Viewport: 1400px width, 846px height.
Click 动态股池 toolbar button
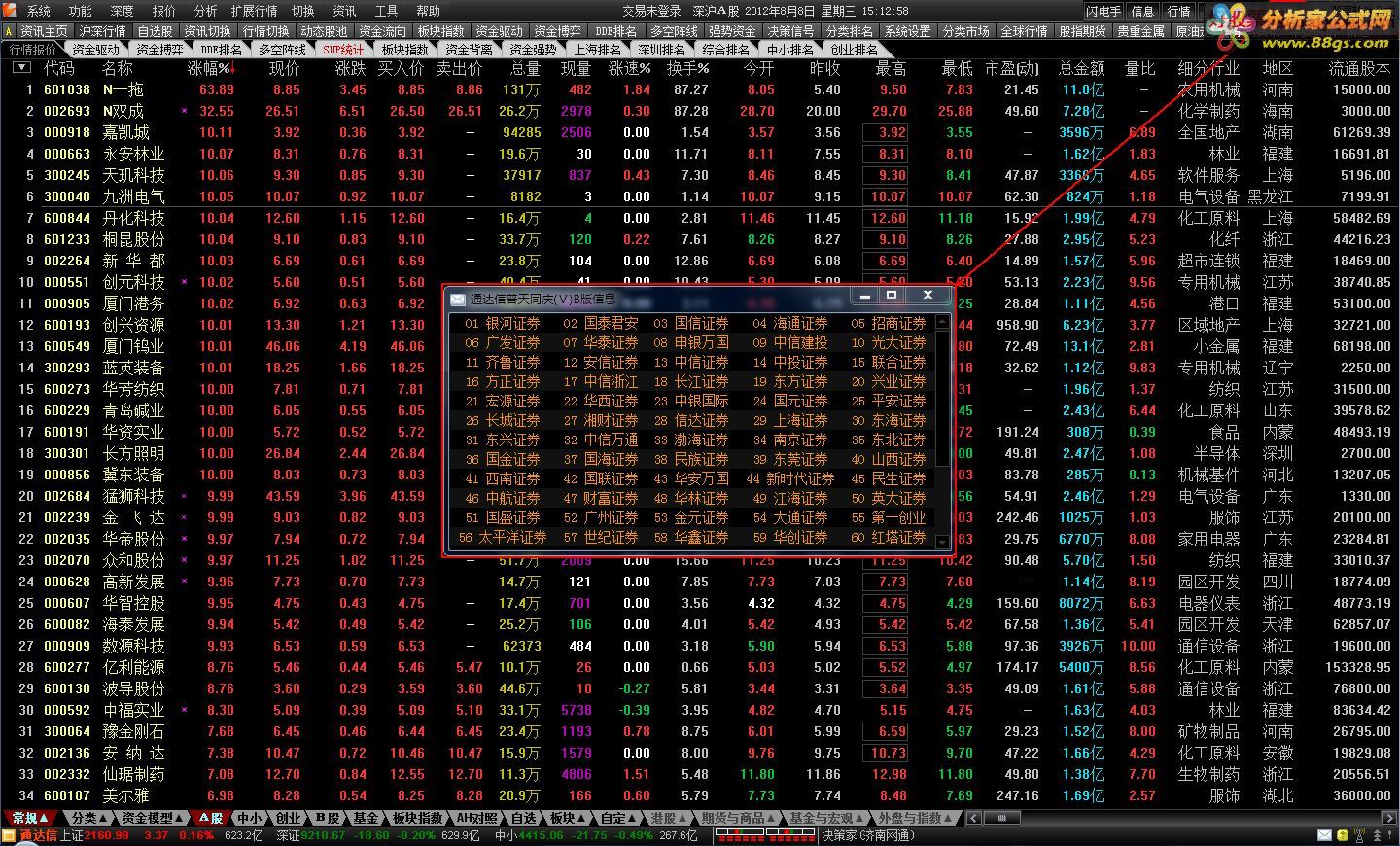pyautogui.click(x=324, y=31)
